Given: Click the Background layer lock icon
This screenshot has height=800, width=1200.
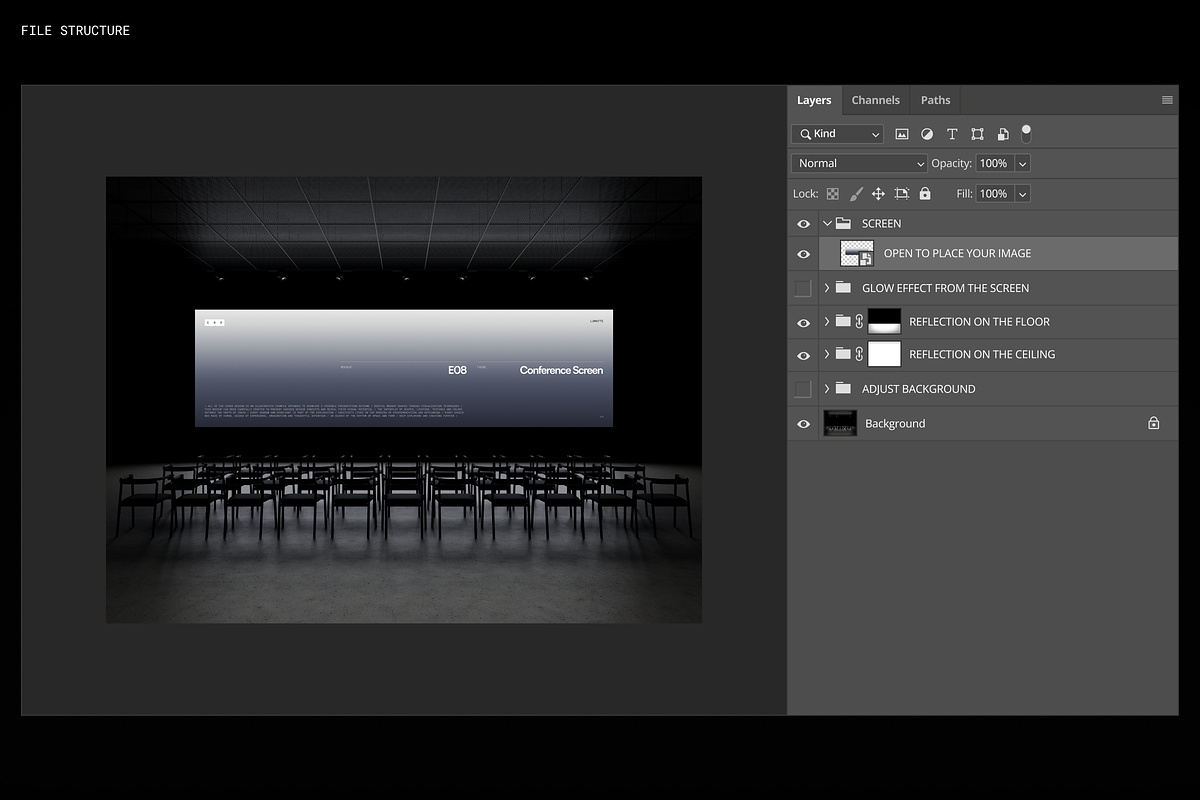Looking at the screenshot, I should click(x=1153, y=424).
